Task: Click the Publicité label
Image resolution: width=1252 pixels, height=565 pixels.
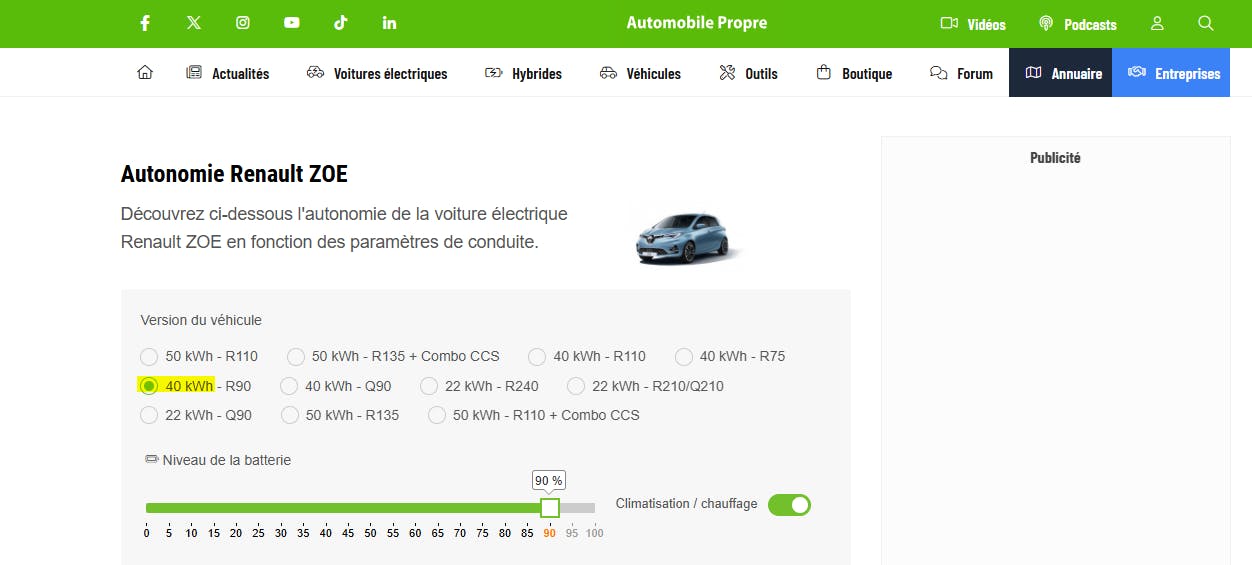Action: (1055, 157)
